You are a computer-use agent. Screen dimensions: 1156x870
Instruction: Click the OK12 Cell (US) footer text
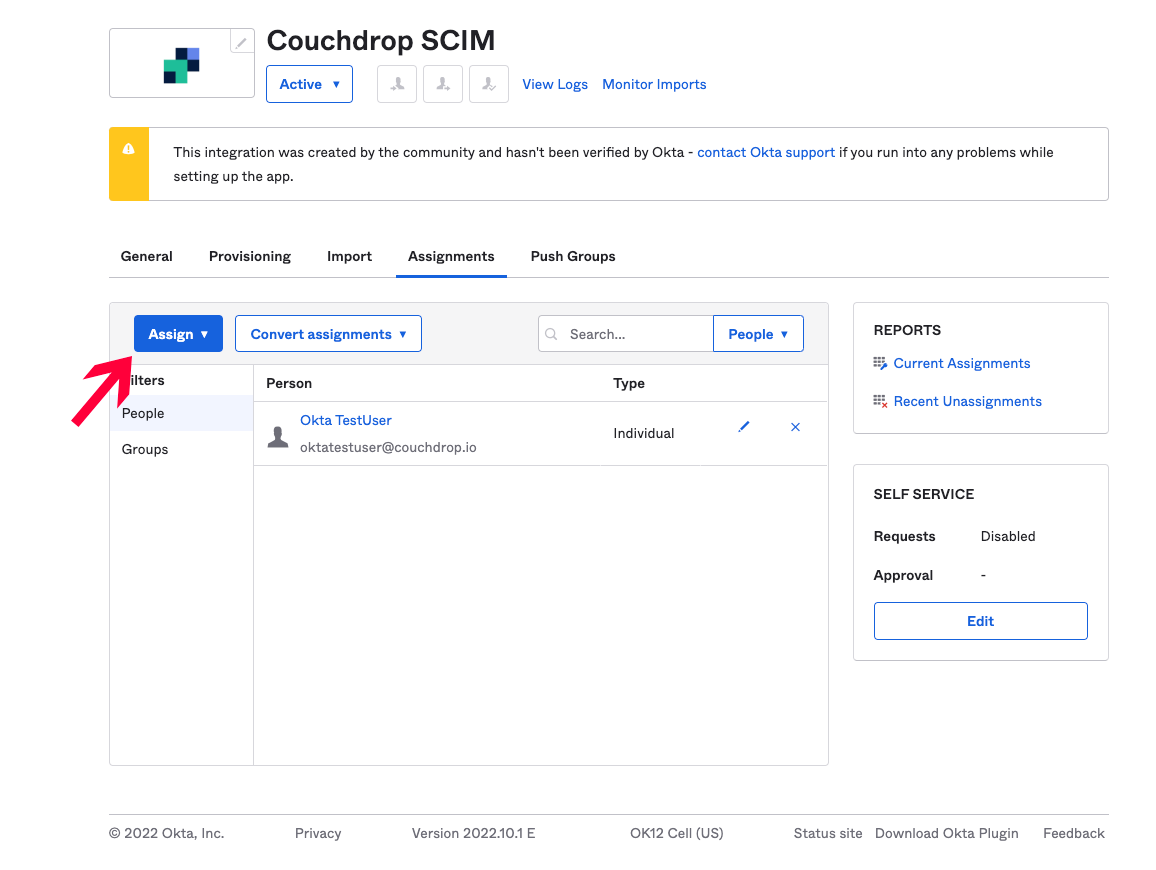[x=677, y=833]
